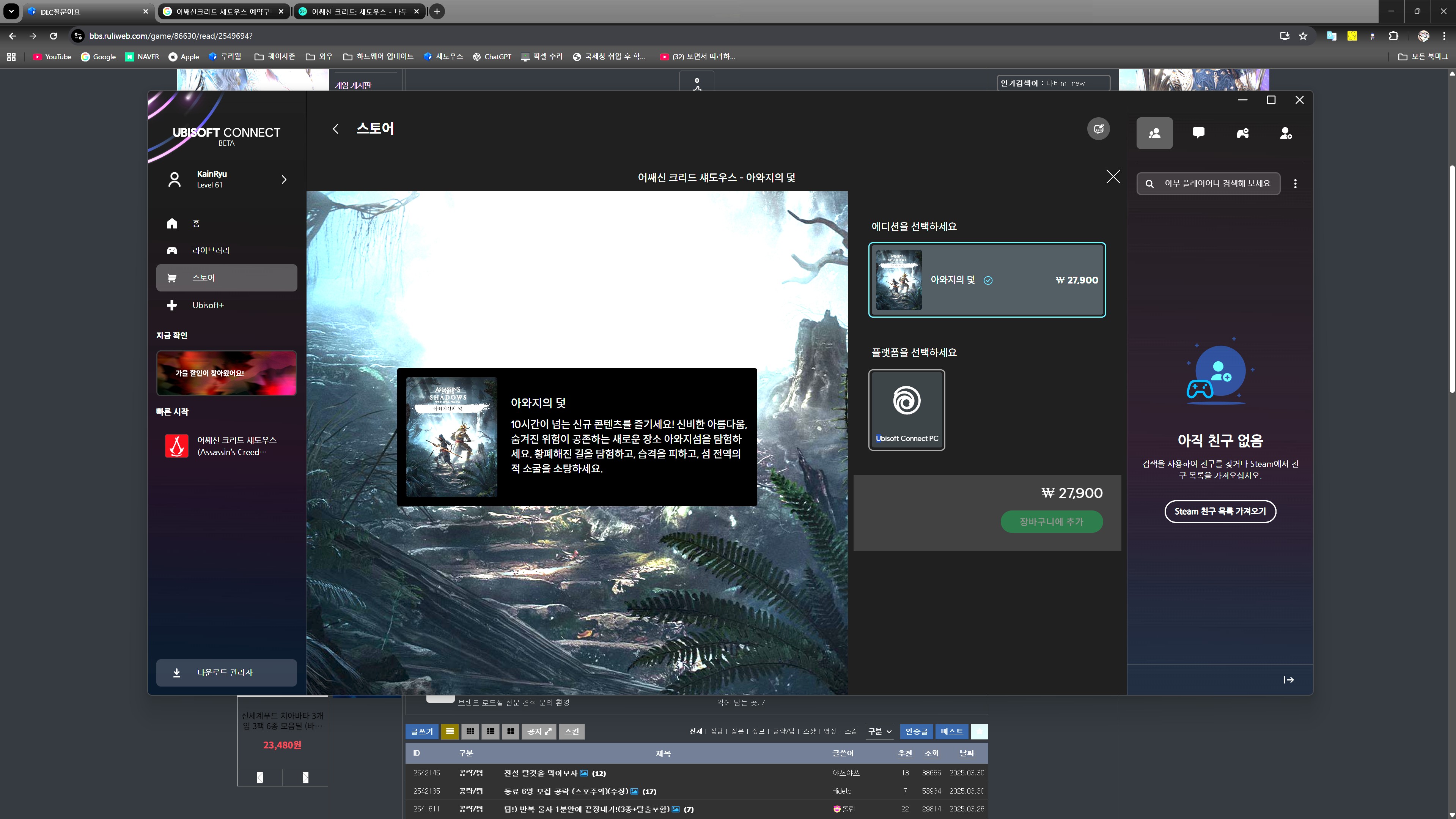Expand the KainRyu profile chevron

tap(284, 179)
